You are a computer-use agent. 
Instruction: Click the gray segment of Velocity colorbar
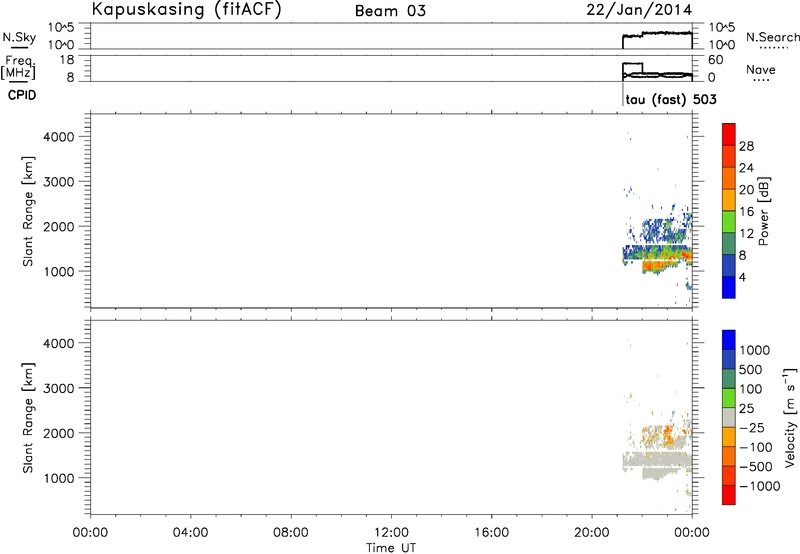click(x=729, y=417)
